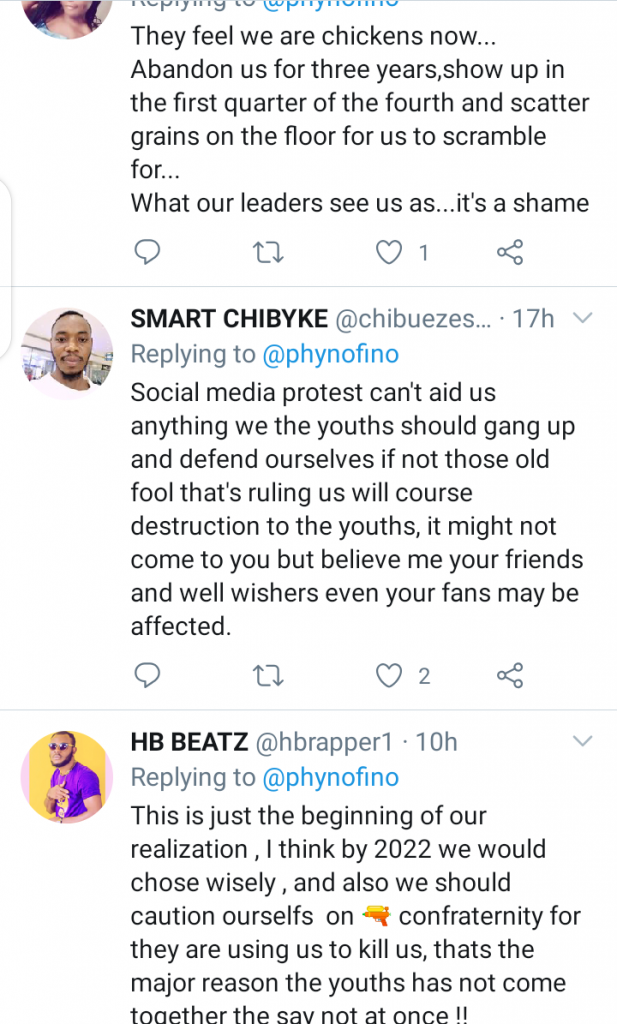The height and width of the screenshot is (1024, 617).
Task: Reply to the chickens tweet
Action: pyautogui.click(x=147, y=252)
